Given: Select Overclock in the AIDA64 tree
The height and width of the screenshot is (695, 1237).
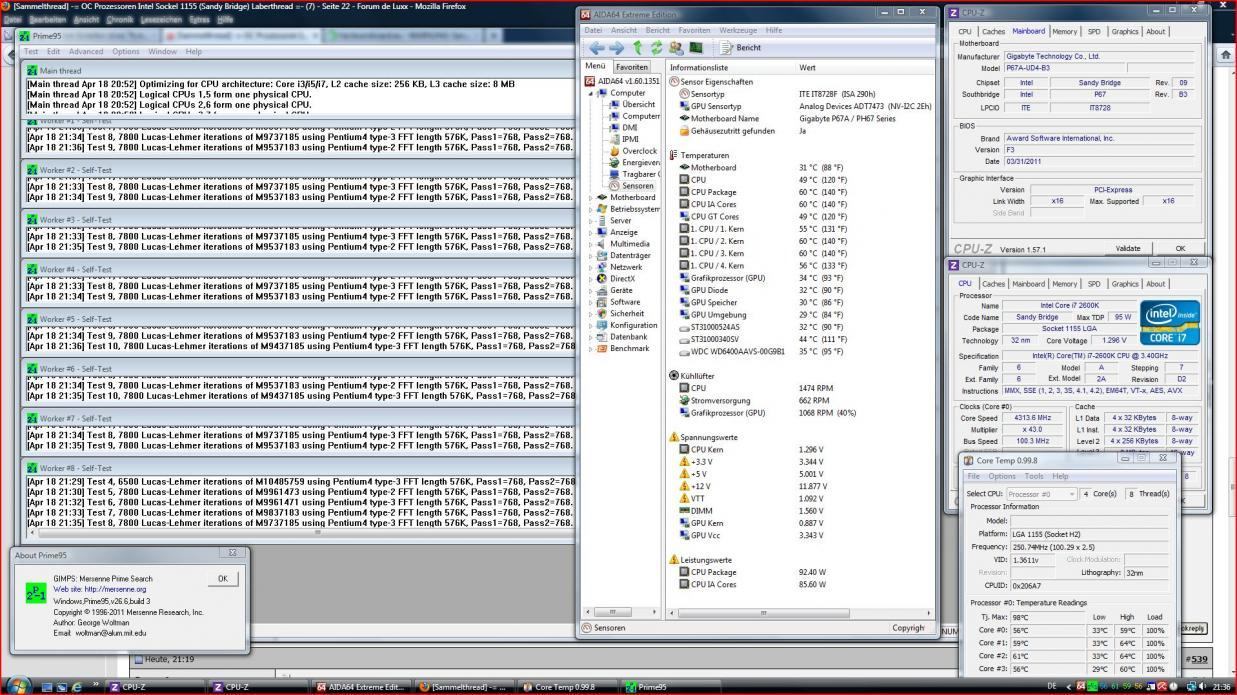Looking at the screenshot, I should [x=639, y=151].
